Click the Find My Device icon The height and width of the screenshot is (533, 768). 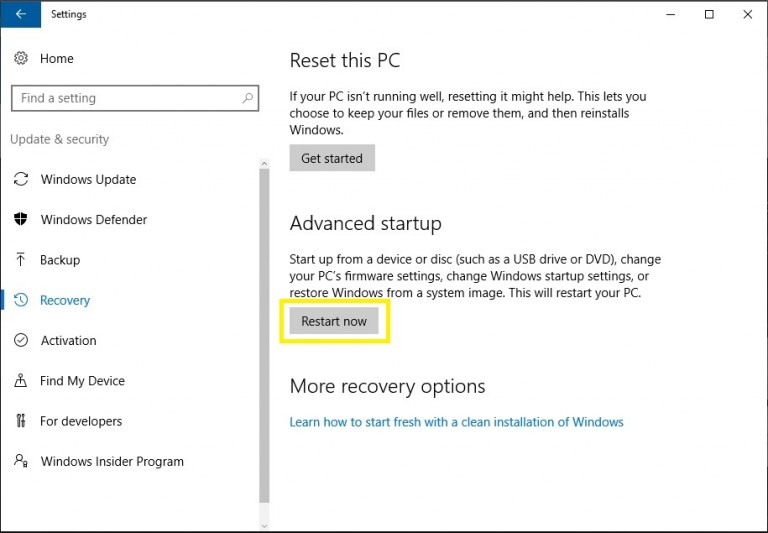pyautogui.click(x=21, y=381)
